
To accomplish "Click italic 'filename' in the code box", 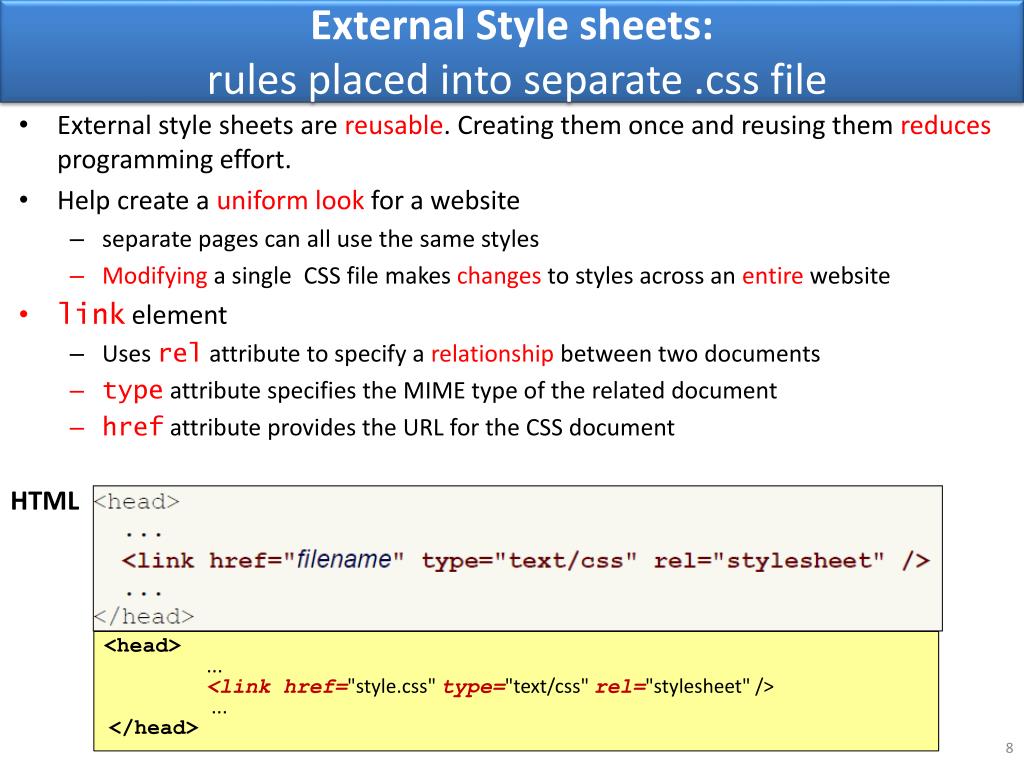I will (x=344, y=560).
